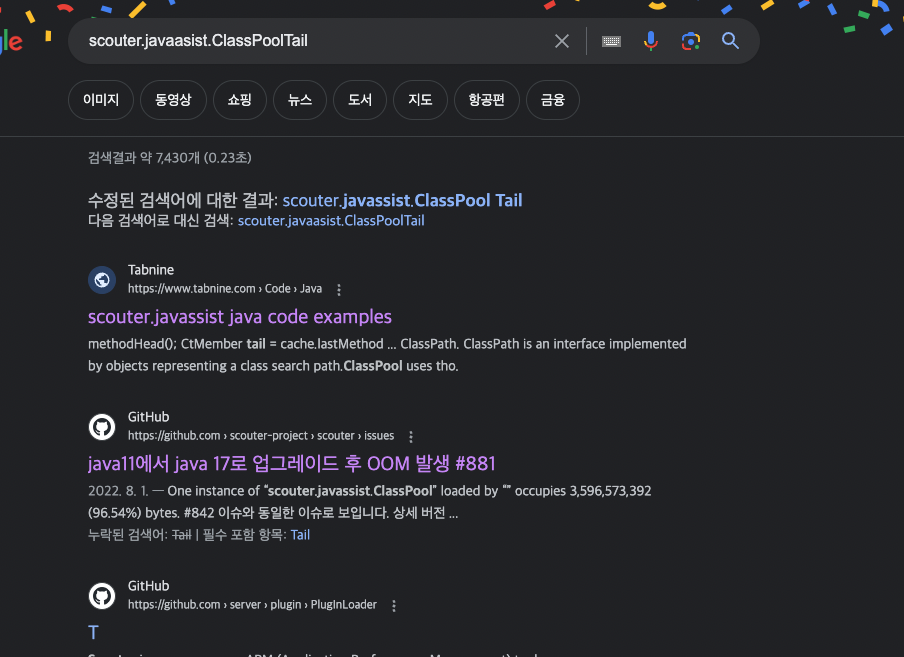Click the Tabnine URL breadcrumb
This screenshot has height=657, width=904.
[x=225, y=289]
